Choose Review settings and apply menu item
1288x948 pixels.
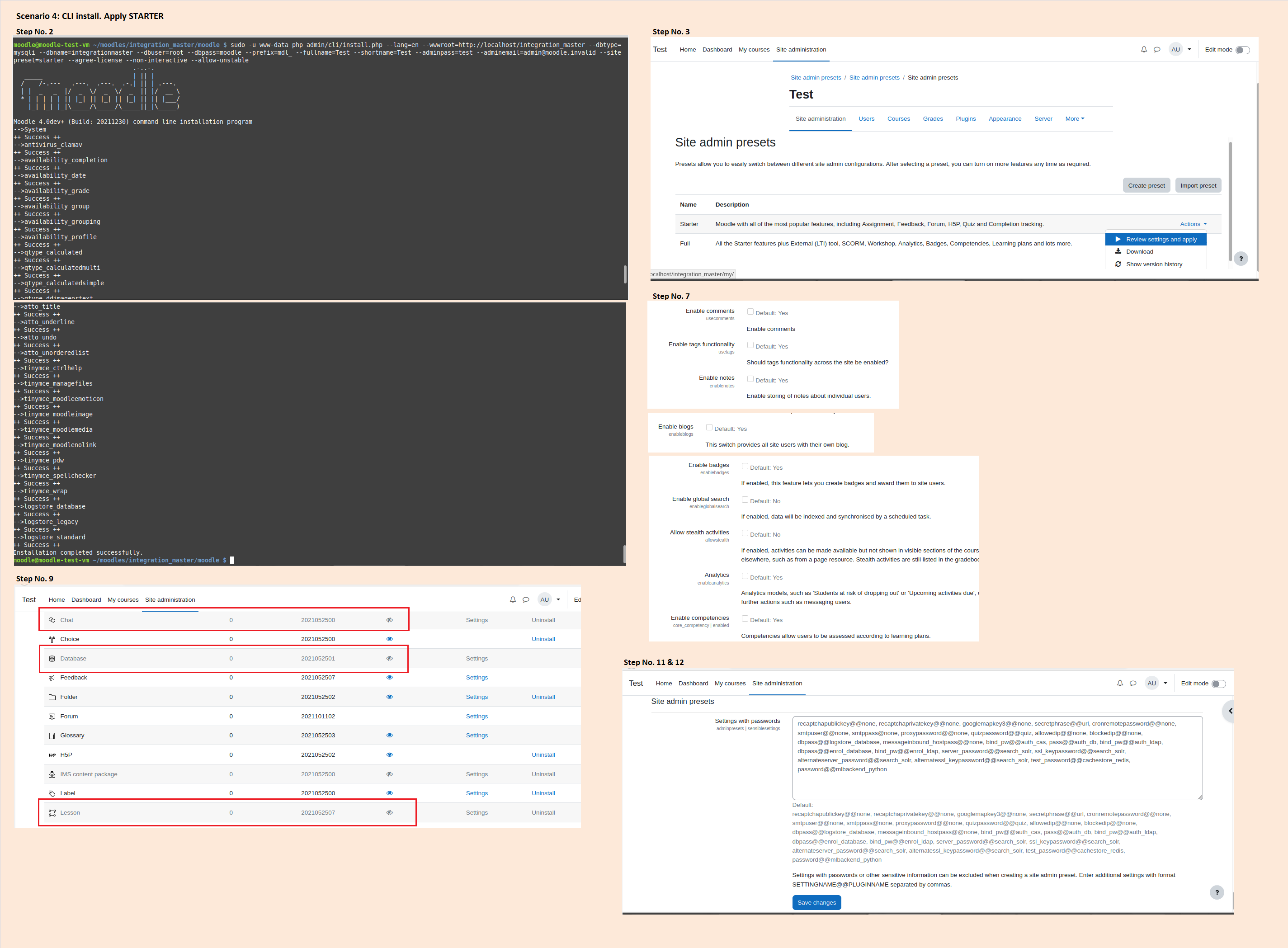click(x=1156, y=239)
